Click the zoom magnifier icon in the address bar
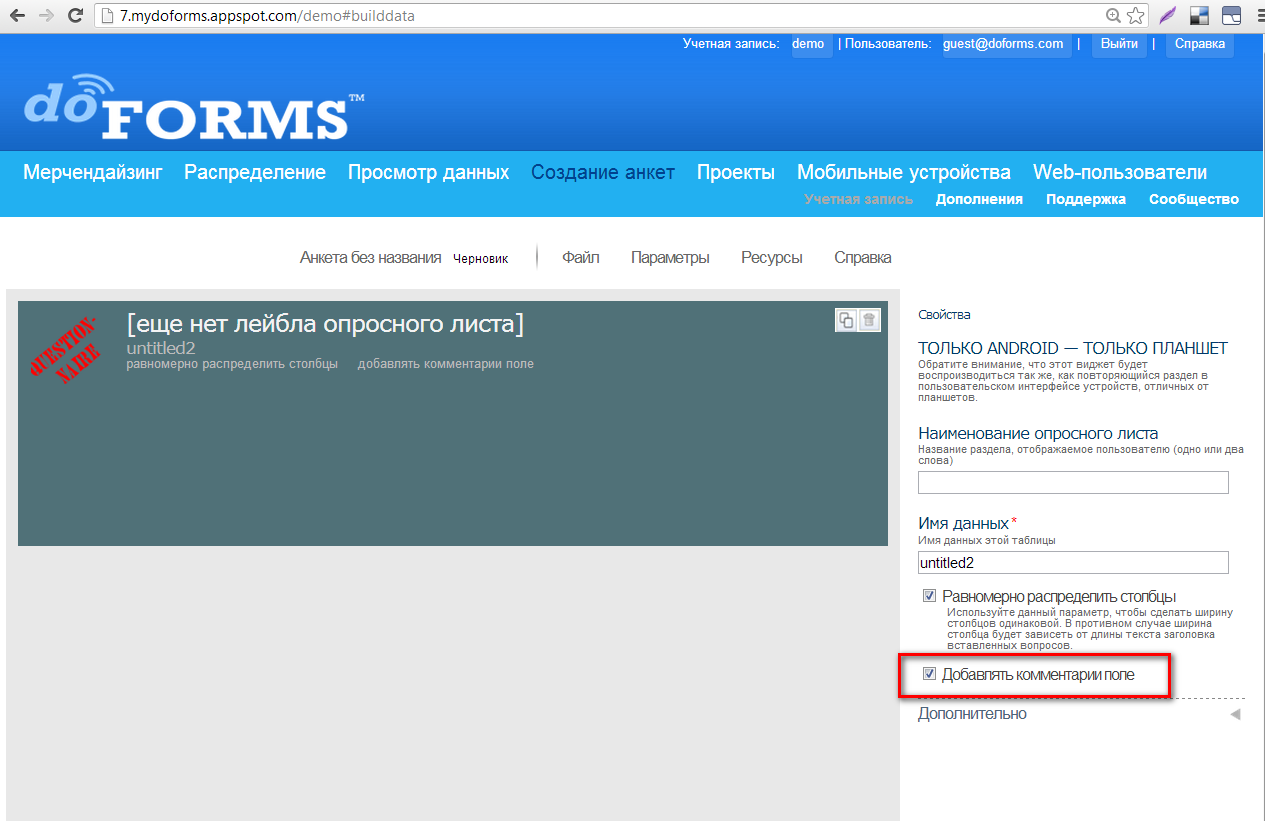1265x821 pixels. 1113,15
